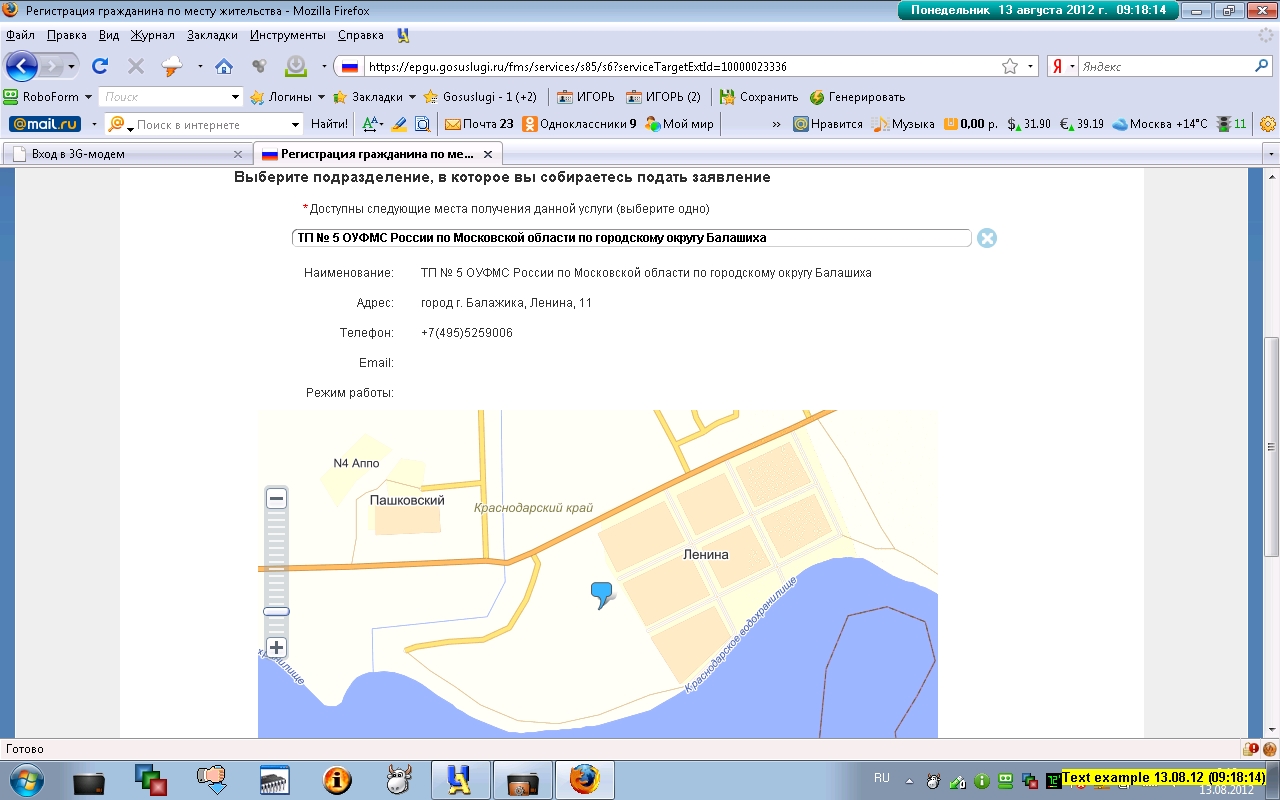Click the department selection field ТП № 5
Image resolution: width=1280 pixels, height=800 pixels.
pos(630,238)
